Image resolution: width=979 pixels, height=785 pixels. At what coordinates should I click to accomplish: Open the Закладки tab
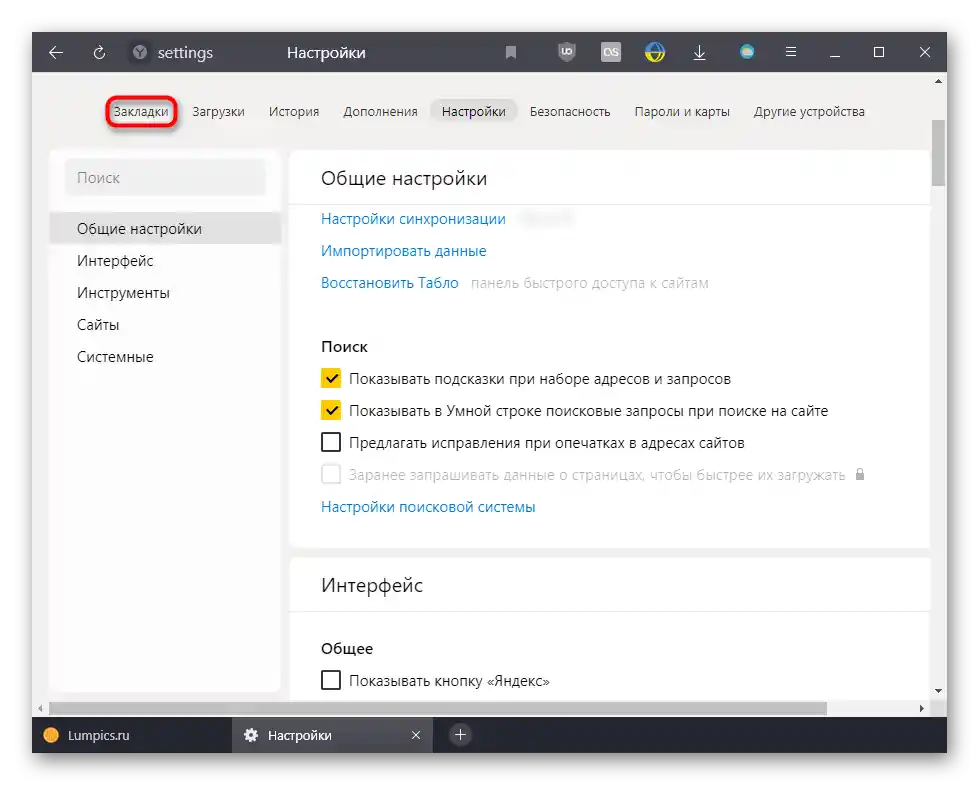(141, 112)
